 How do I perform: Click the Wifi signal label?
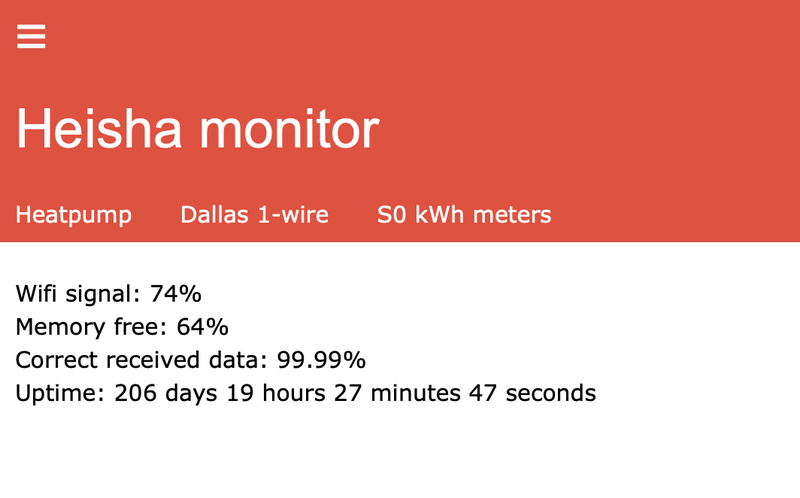[78, 294]
